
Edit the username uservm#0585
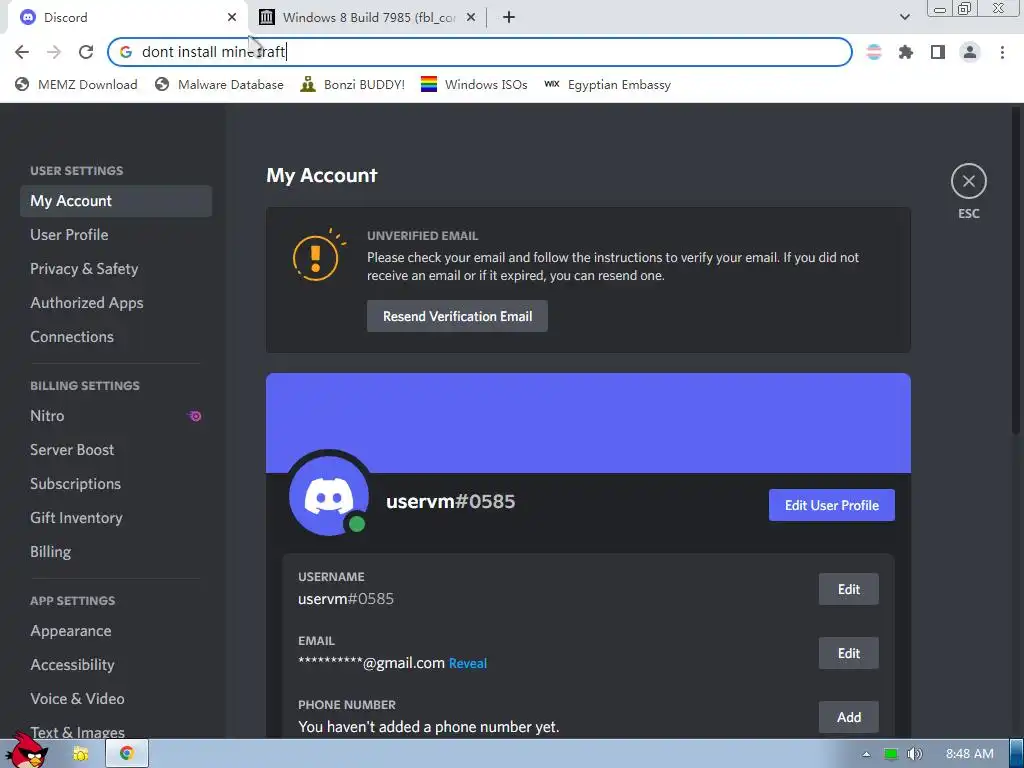coord(848,589)
